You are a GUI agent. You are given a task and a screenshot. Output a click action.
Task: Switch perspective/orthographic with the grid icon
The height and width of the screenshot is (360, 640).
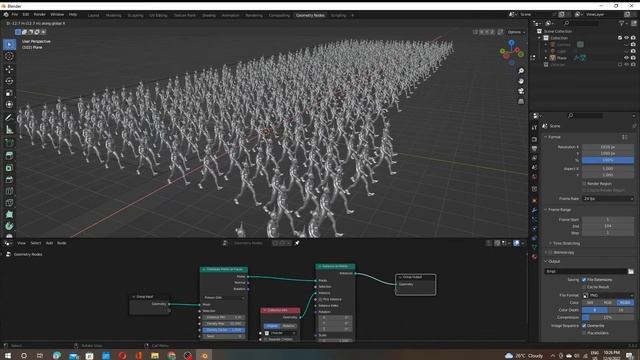point(521,101)
